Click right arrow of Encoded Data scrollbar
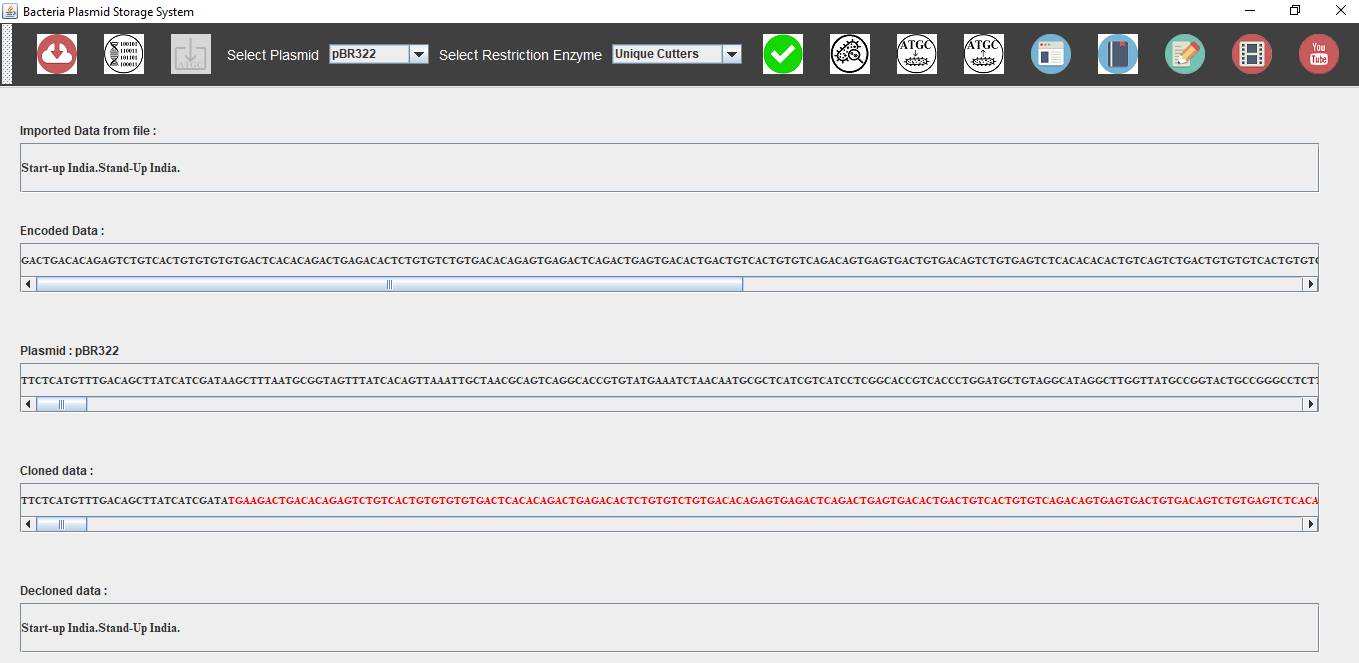The height and width of the screenshot is (663, 1359). click(1310, 284)
